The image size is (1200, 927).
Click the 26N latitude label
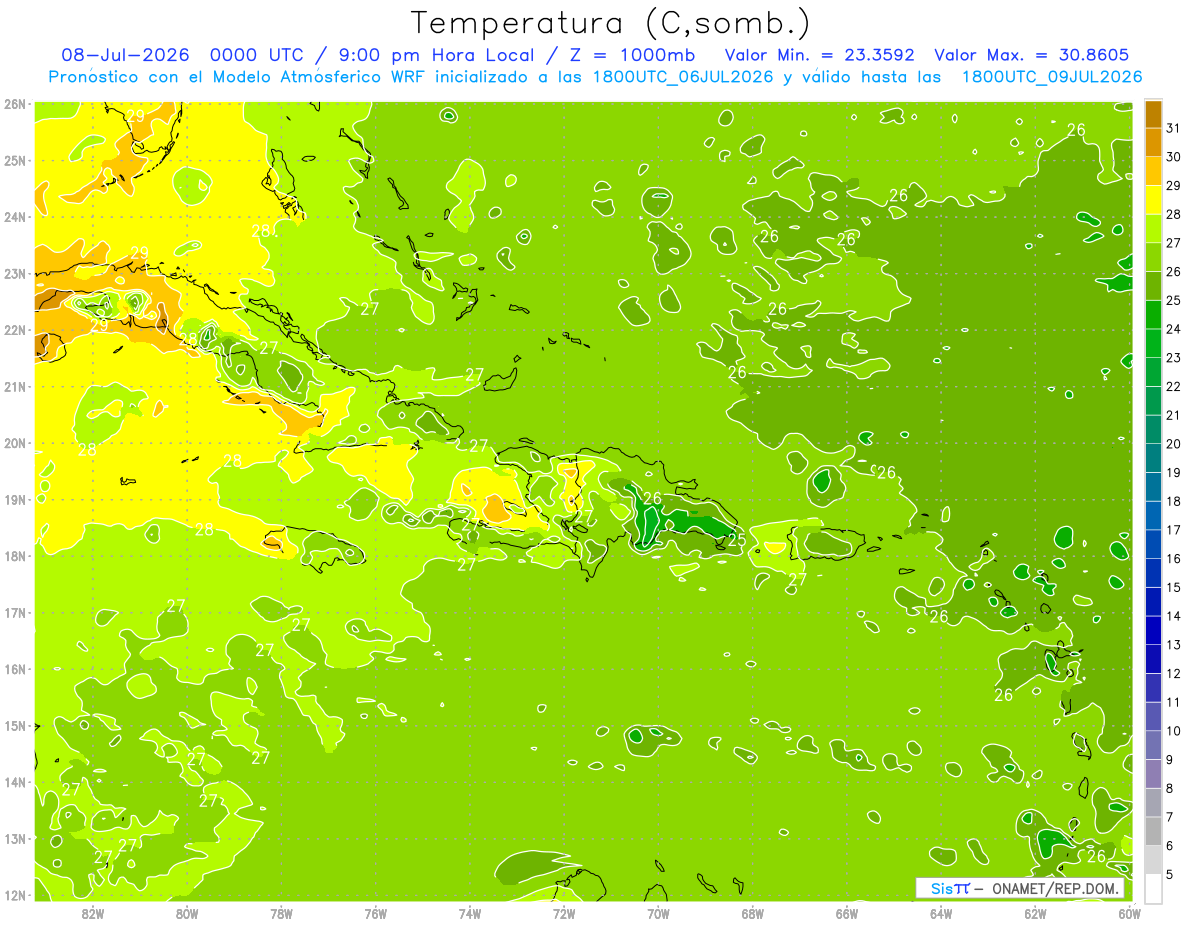pyautogui.click(x=15, y=104)
